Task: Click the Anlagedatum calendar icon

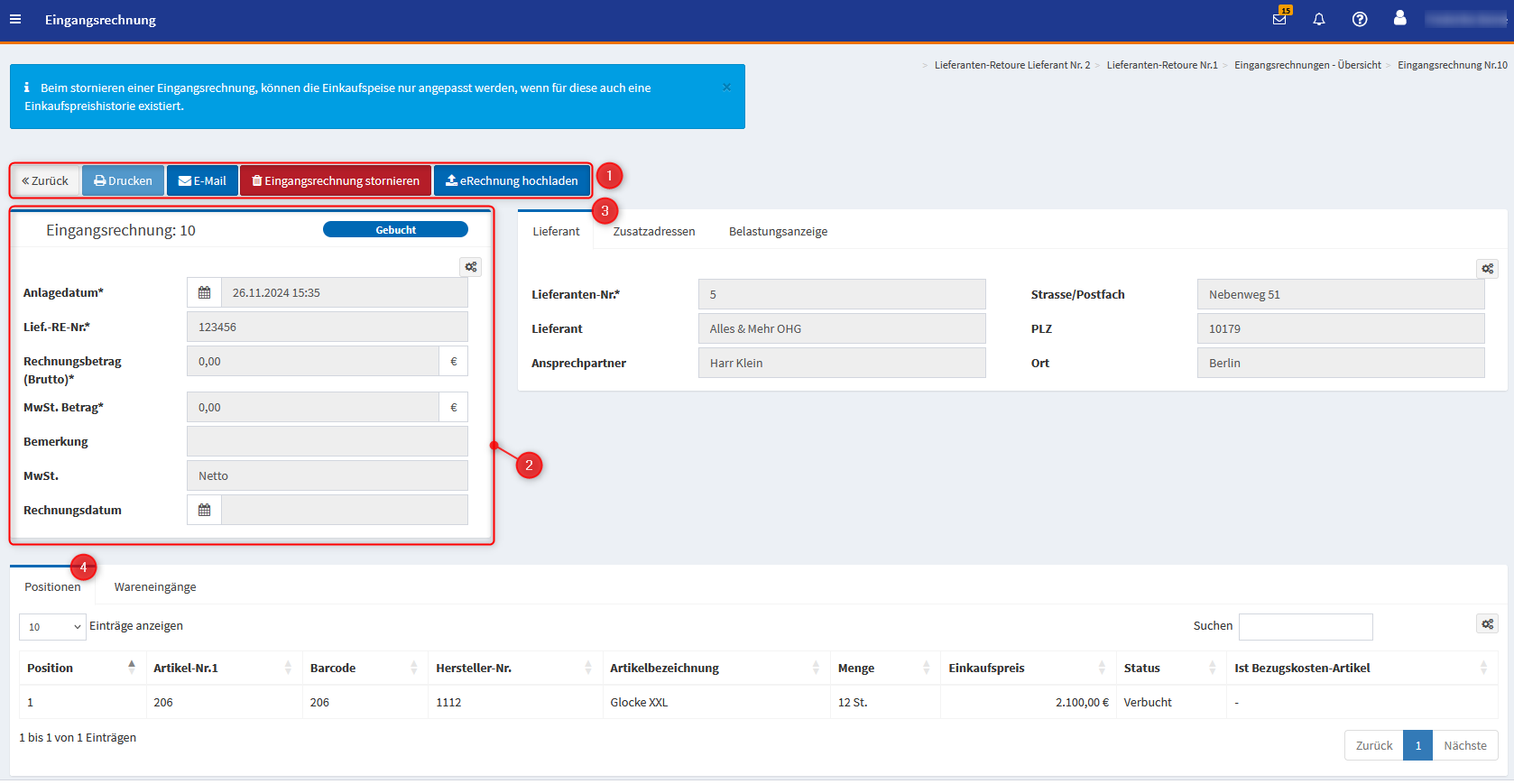Action: point(204,293)
